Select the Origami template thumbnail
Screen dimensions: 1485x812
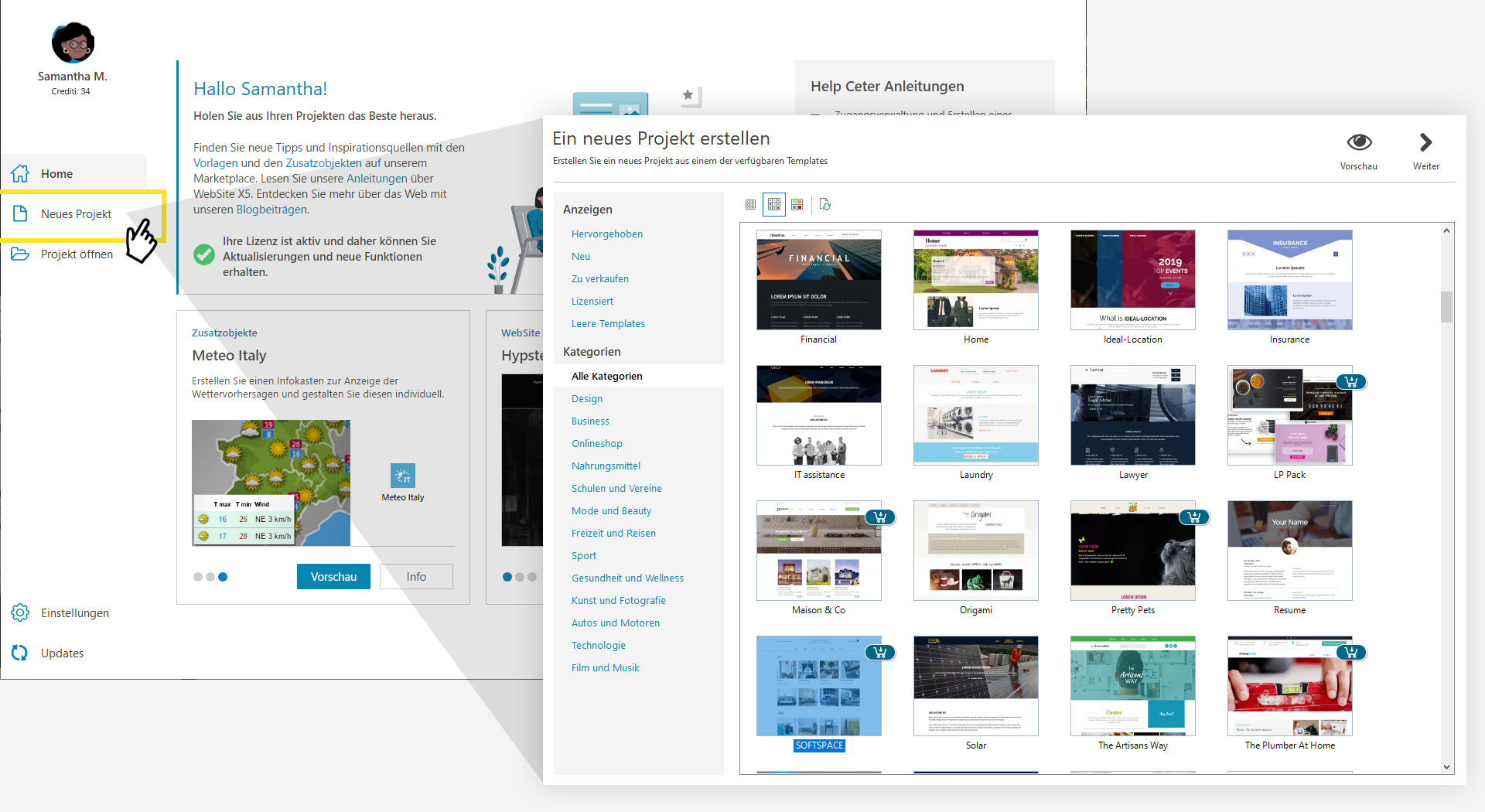pyautogui.click(x=976, y=551)
